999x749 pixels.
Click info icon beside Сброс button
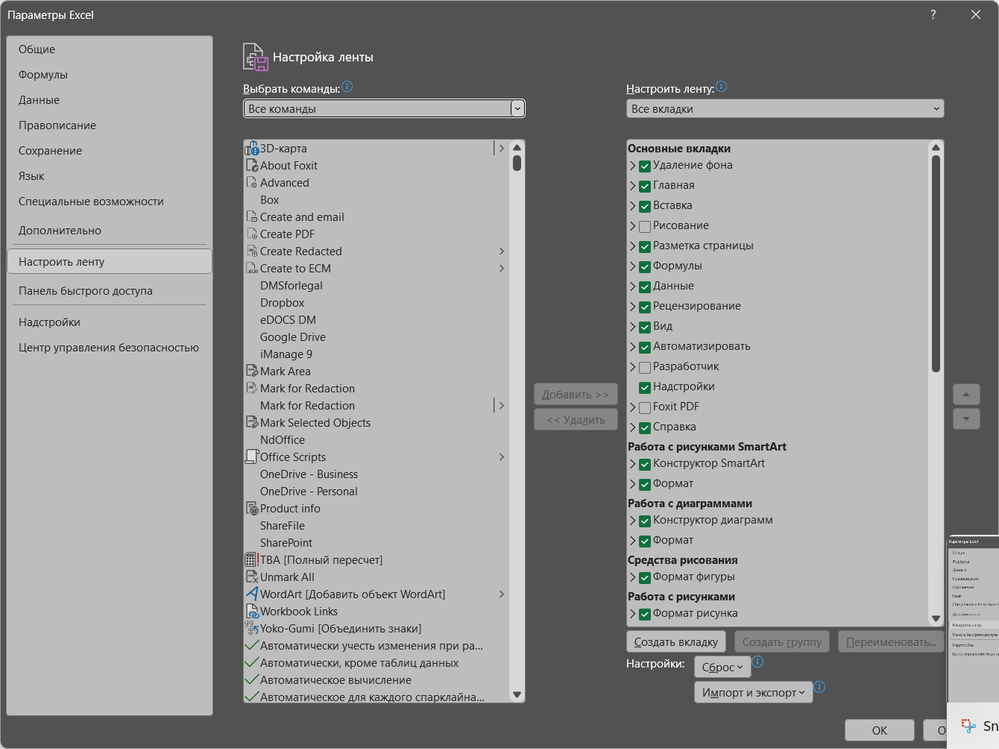pyautogui.click(x=758, y=662)
